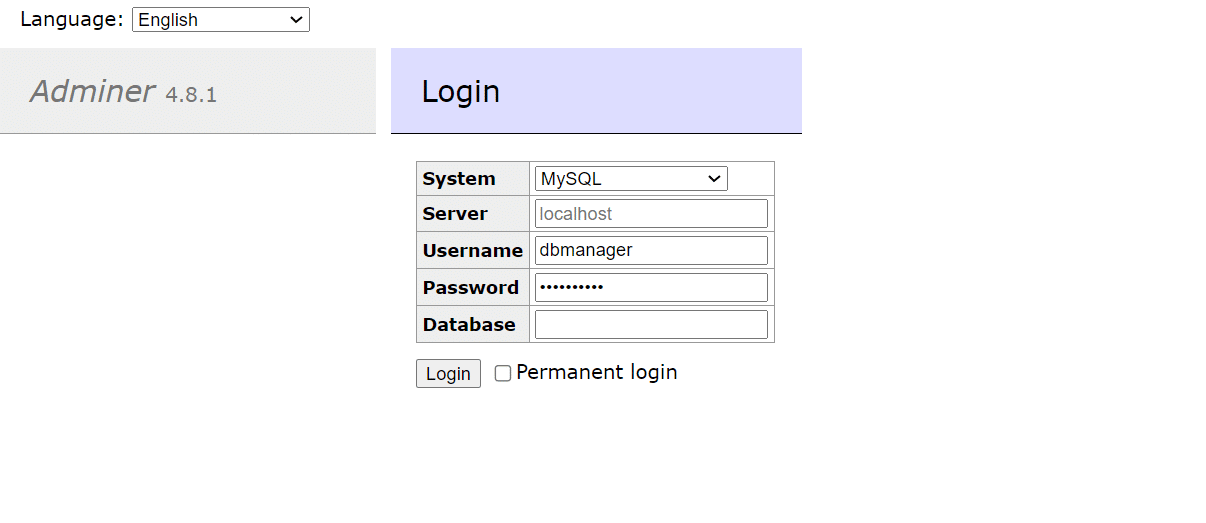Click the arrow on the English language selector
The height and width of the screenshot is (523, 1206).
(x=296, y=20)
